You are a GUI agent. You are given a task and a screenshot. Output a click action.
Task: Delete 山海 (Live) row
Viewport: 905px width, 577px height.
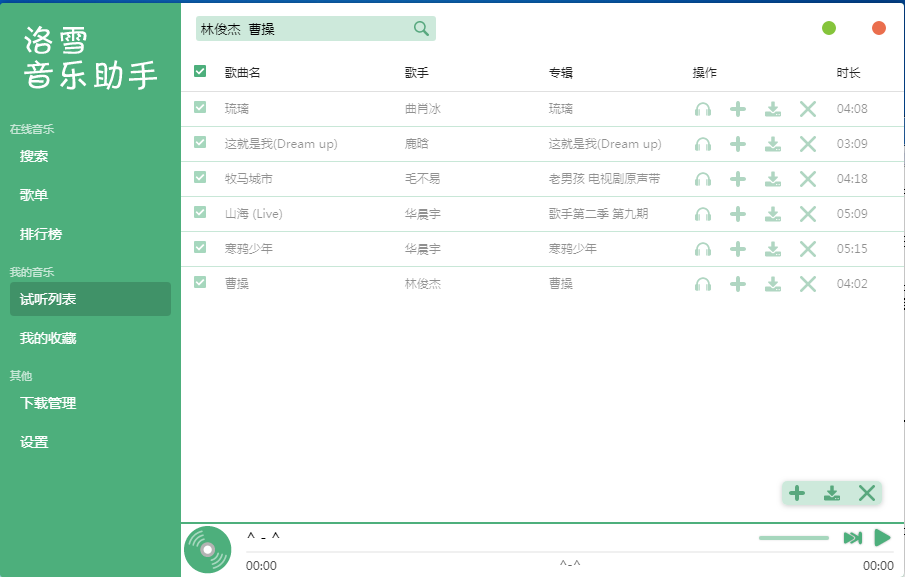point(808,215)
